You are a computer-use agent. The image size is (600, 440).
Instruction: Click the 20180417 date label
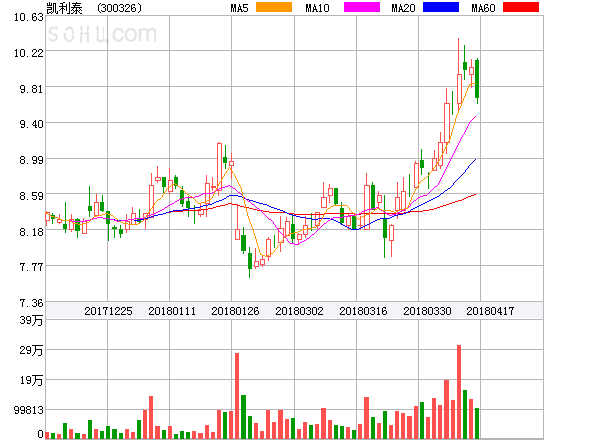[x=490, y=311]
